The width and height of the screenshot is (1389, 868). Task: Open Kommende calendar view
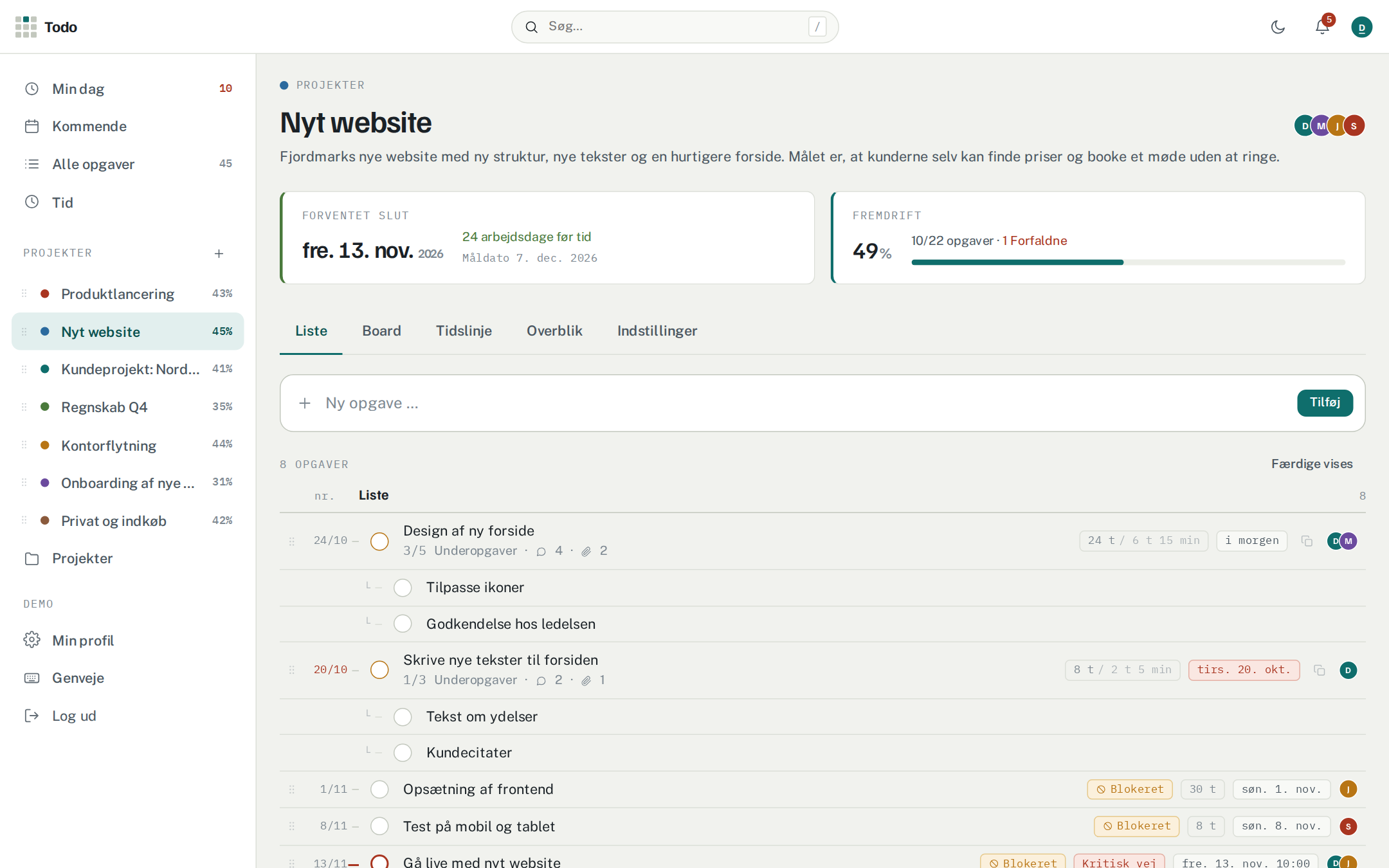pos(127,126)
